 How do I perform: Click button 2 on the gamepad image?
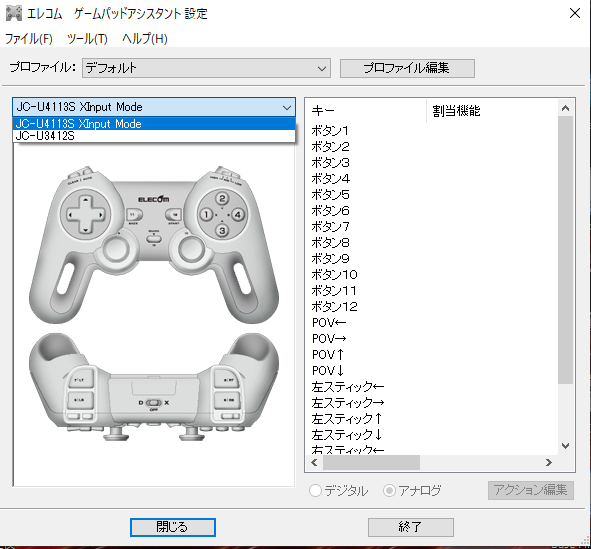[222, 199]
